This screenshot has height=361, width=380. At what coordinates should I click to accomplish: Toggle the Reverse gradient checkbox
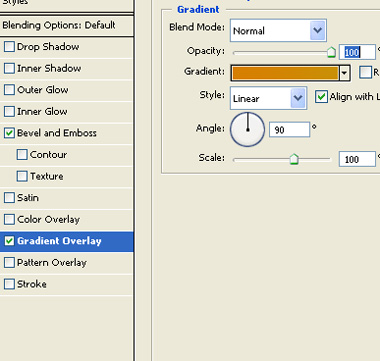(366, 72)
